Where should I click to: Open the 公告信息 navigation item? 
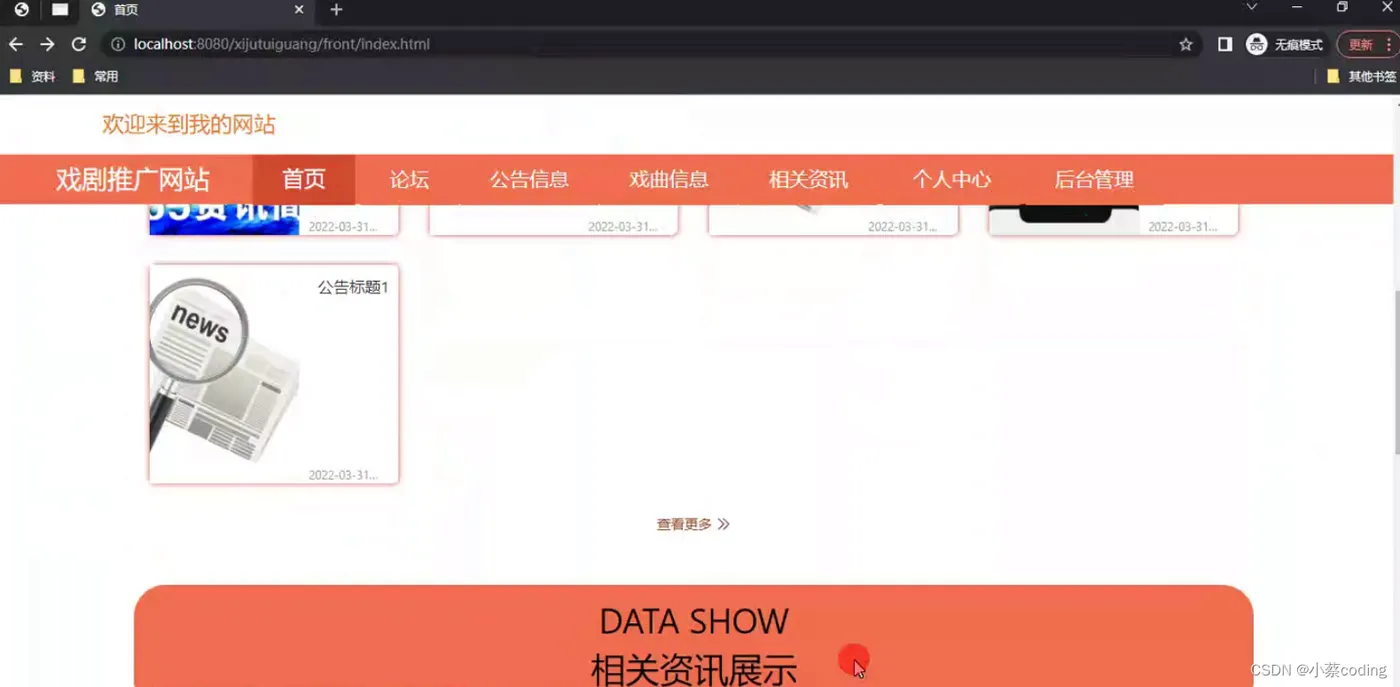(x=529, y=180)
